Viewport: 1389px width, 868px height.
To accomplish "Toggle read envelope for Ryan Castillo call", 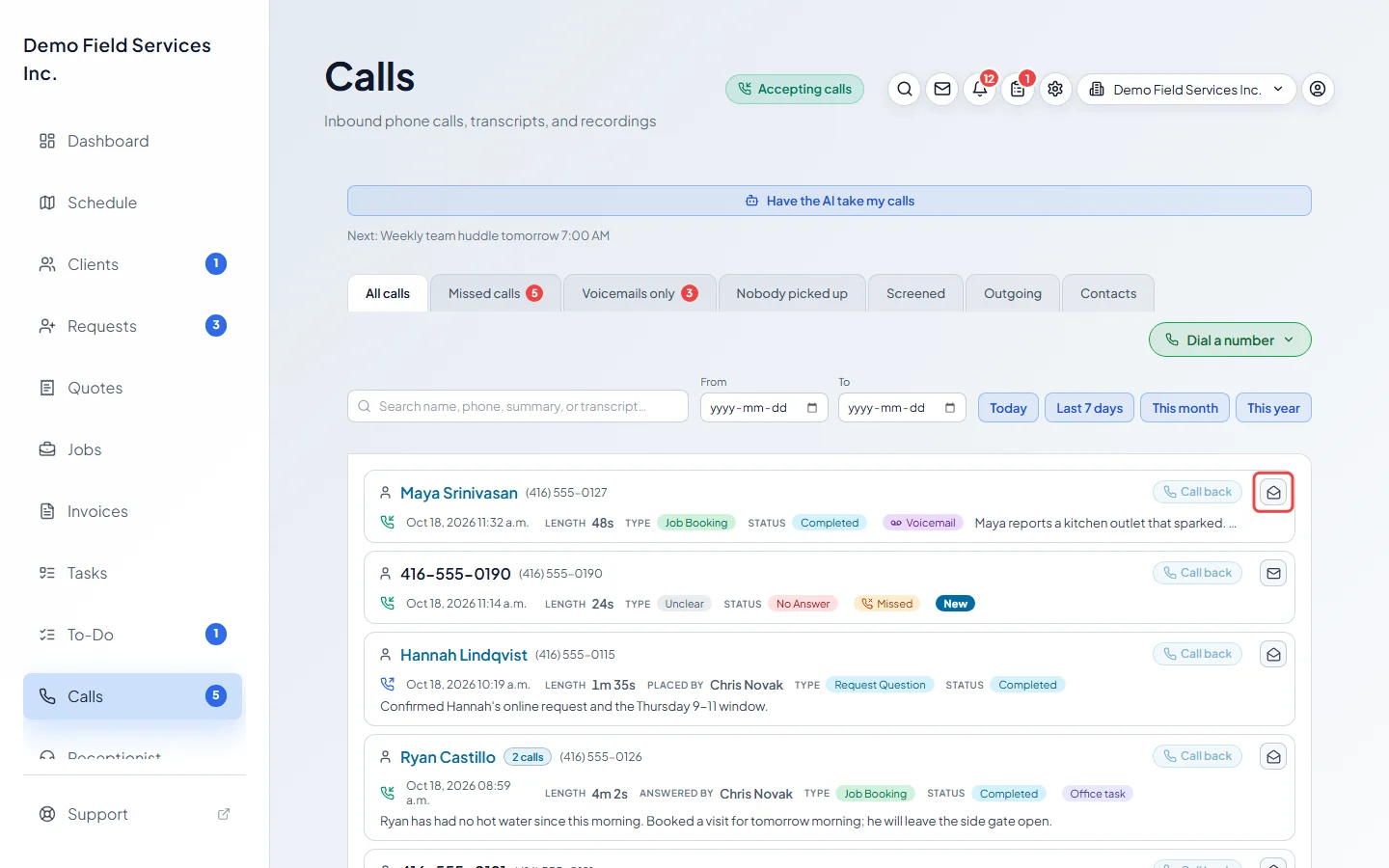I will [x=1273, y=757].
